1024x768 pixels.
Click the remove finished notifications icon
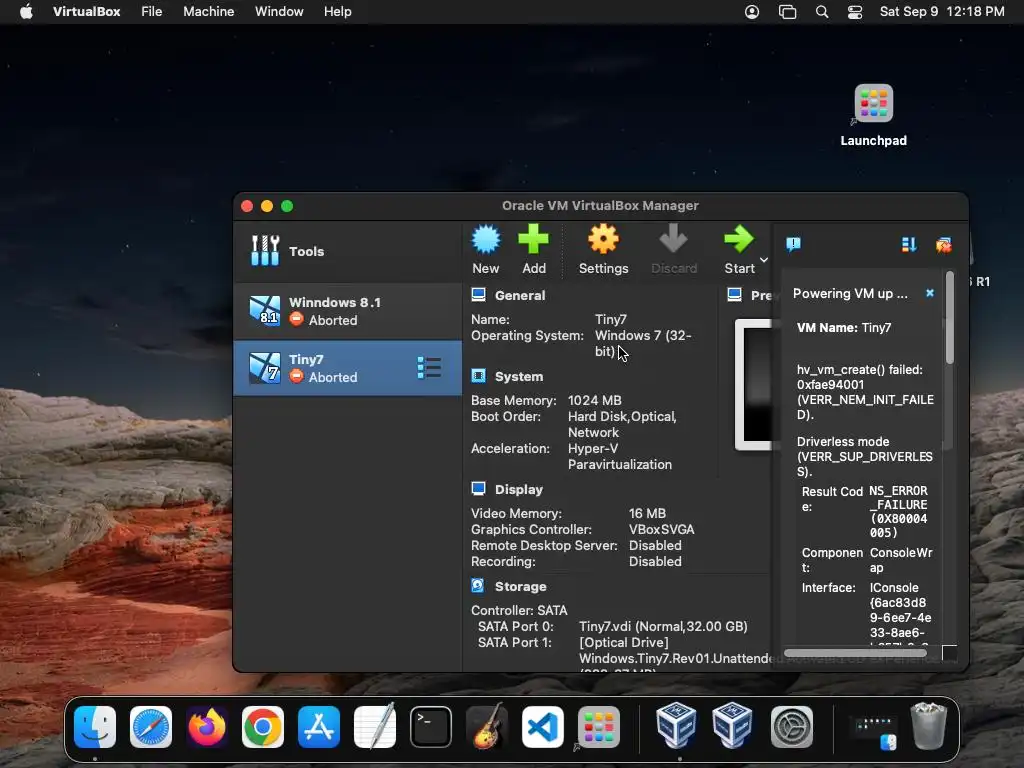[x=944, y=245]
